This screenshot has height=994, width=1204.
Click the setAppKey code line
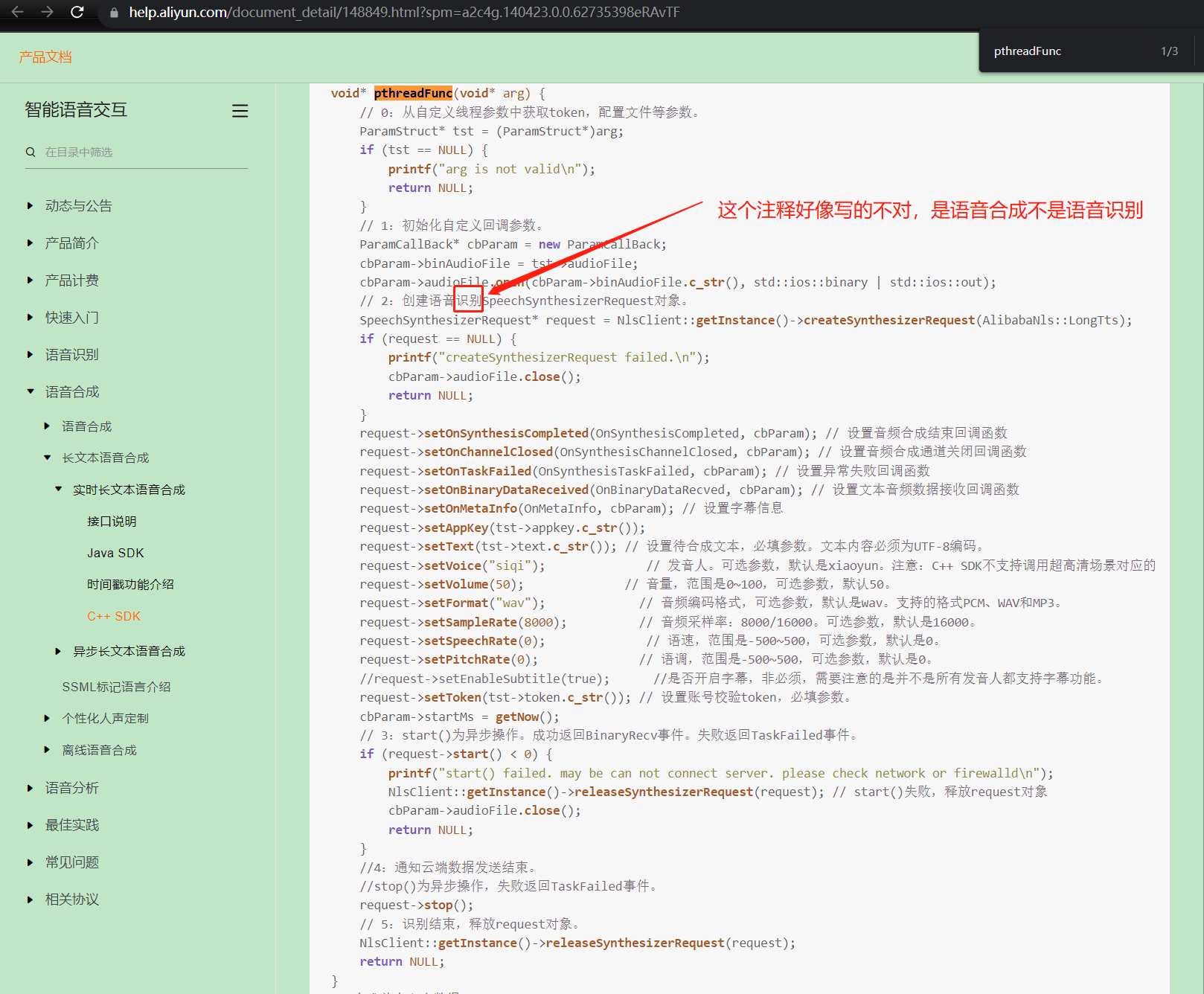(x=502, y=528)
